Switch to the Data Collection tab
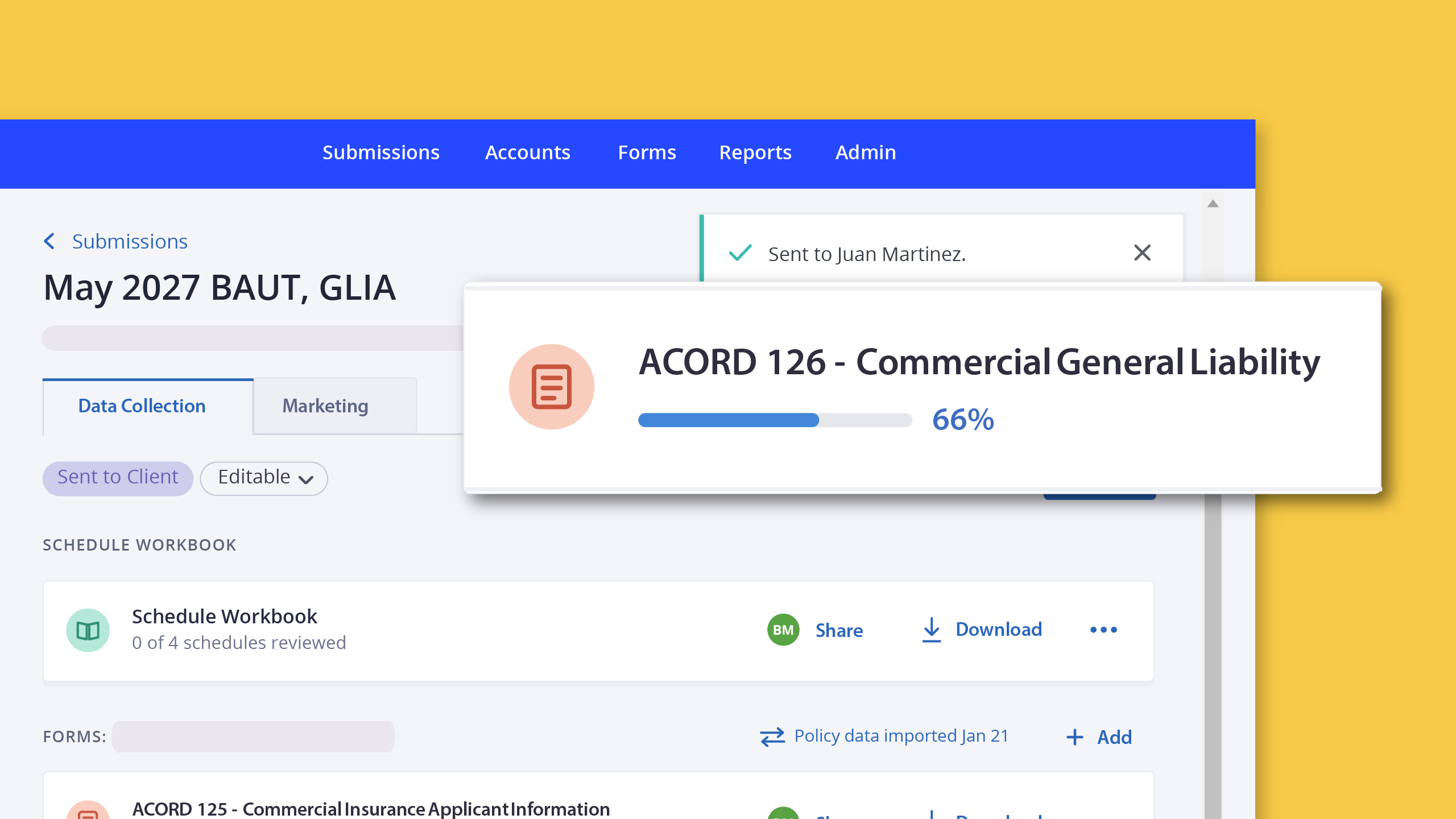 [148, 406]
